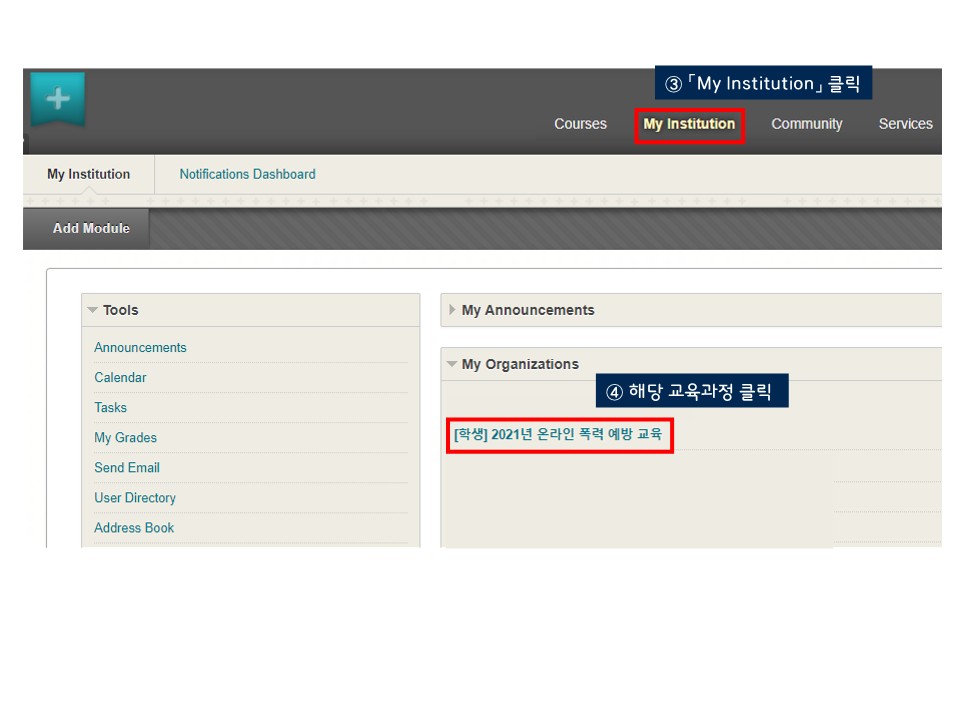
Task: Go to Tasks in Tools list
Action: tap(110, 408)
